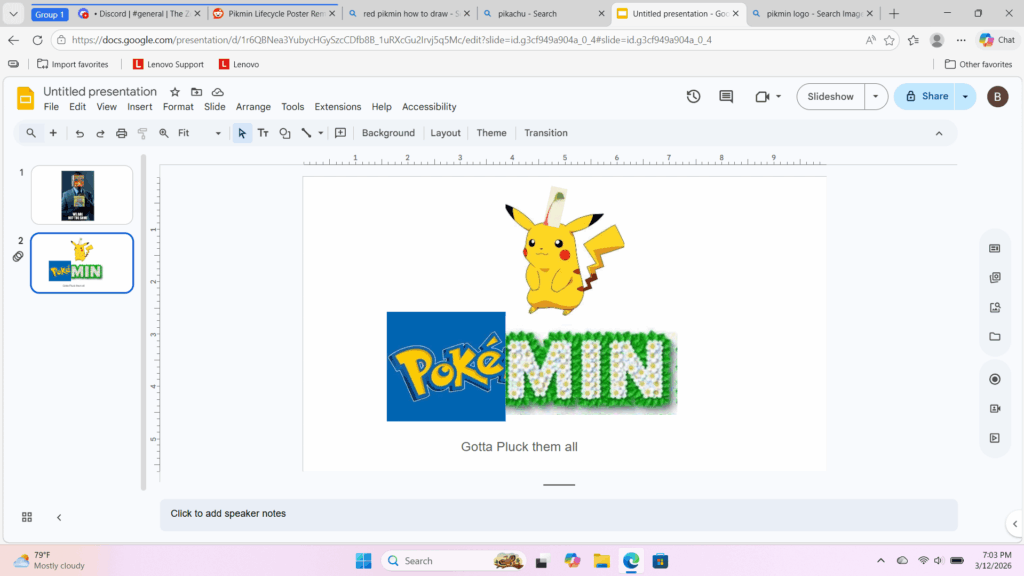
Task: Open the Insert menu
Action: pos(139,106)
